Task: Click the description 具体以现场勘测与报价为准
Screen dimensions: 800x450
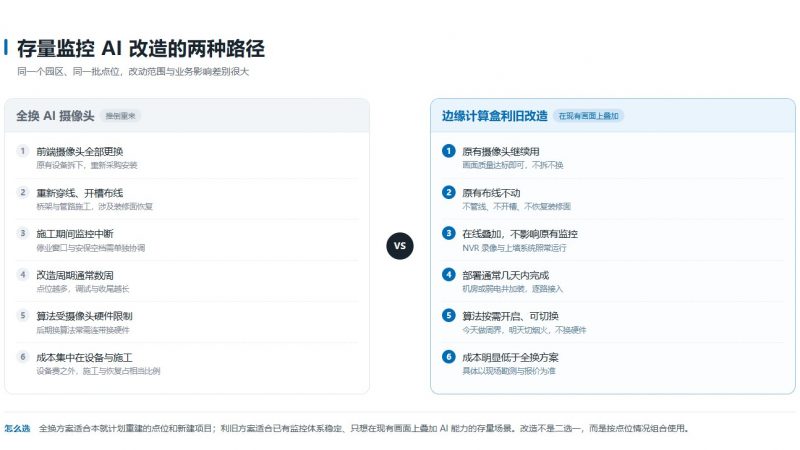Action: [509, 371]
